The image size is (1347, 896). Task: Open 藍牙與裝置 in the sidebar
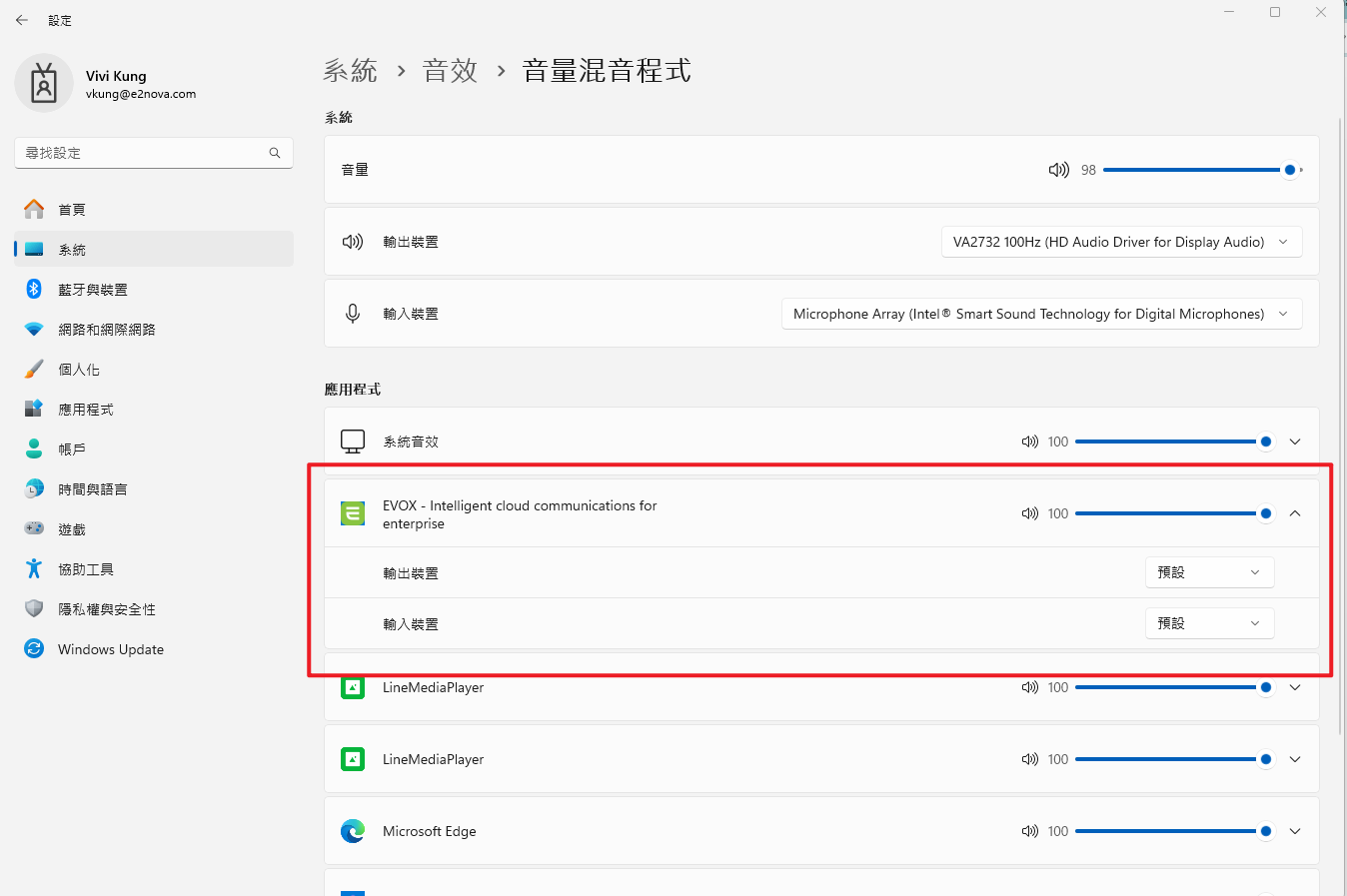pos(154,289)
